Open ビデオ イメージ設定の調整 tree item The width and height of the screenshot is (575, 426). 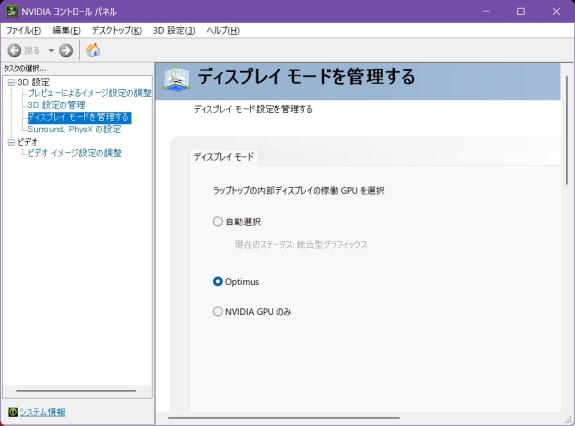click(x=74, y=153)
